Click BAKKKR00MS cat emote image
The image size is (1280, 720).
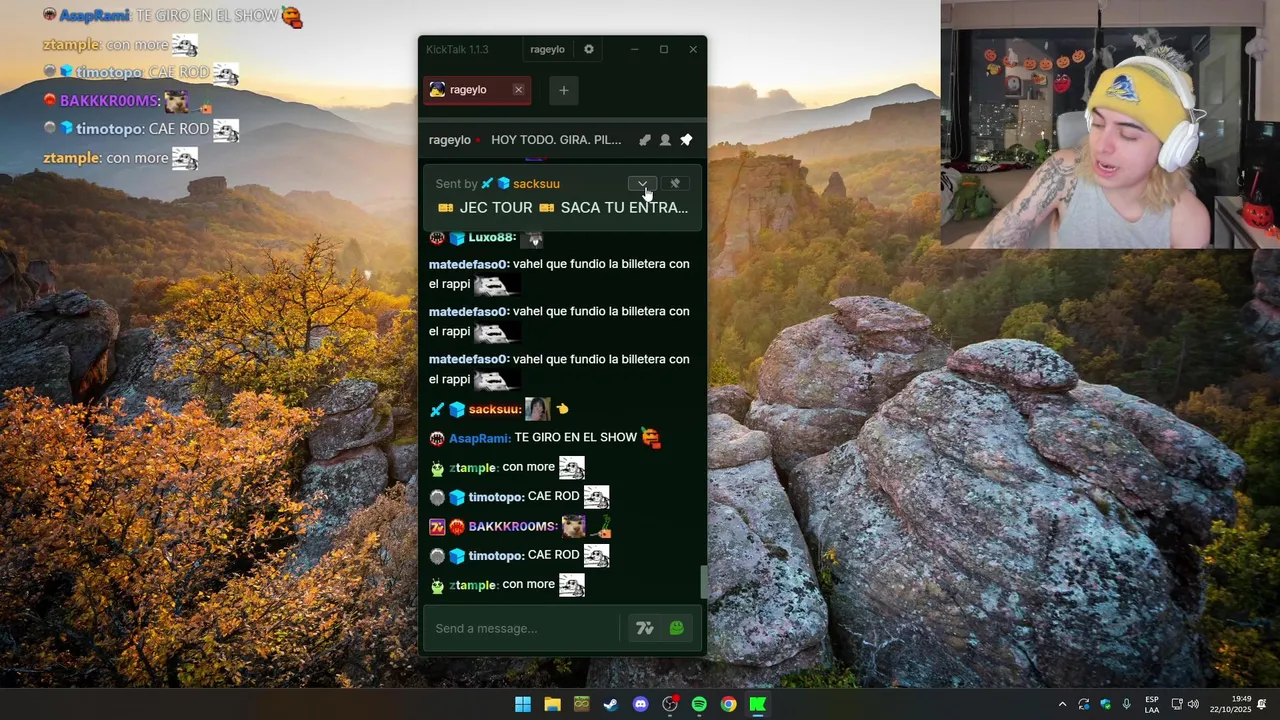pos(573,526)
